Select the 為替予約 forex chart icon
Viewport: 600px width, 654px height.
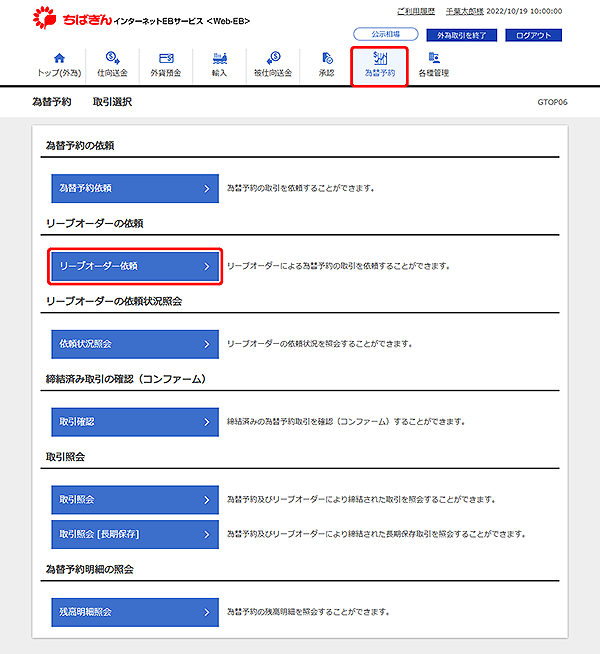click(x=380, y=58)
